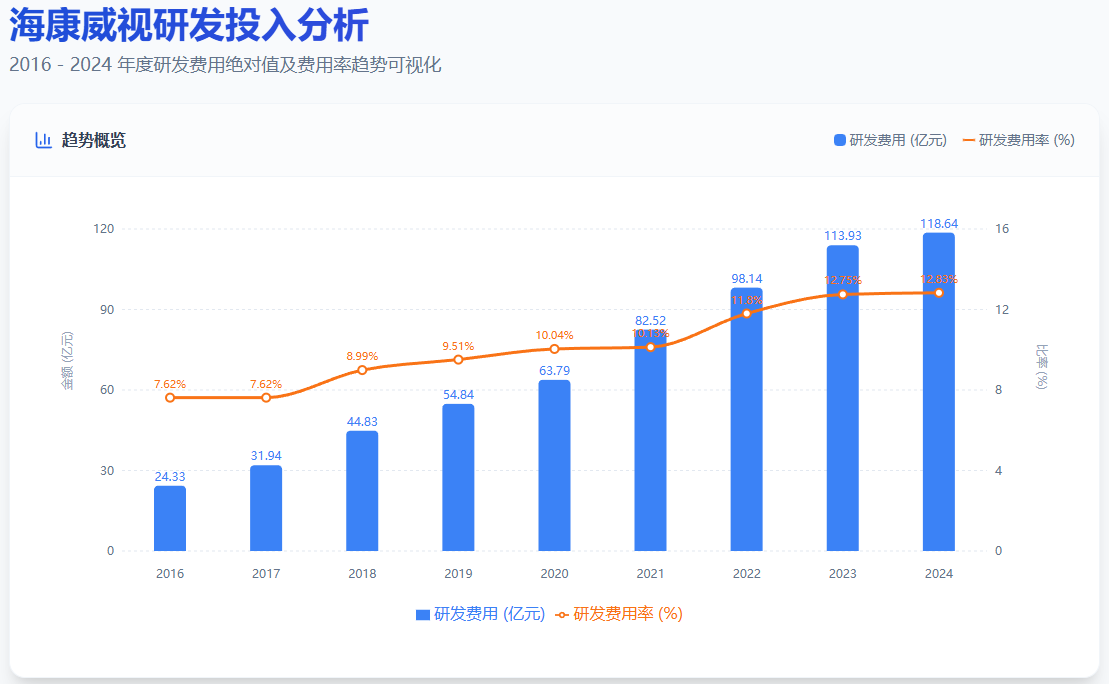This screenshot has width=1109, height=684.
Task: Click the 海康威视研发投入分析 page heading
Action: click(189, 25)
